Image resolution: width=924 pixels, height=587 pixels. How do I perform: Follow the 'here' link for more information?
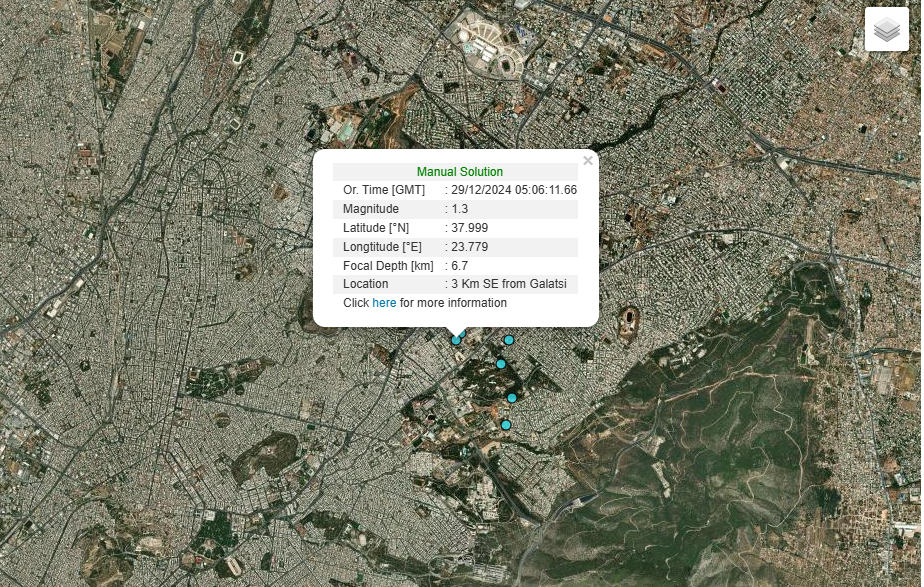click(384, 303)
